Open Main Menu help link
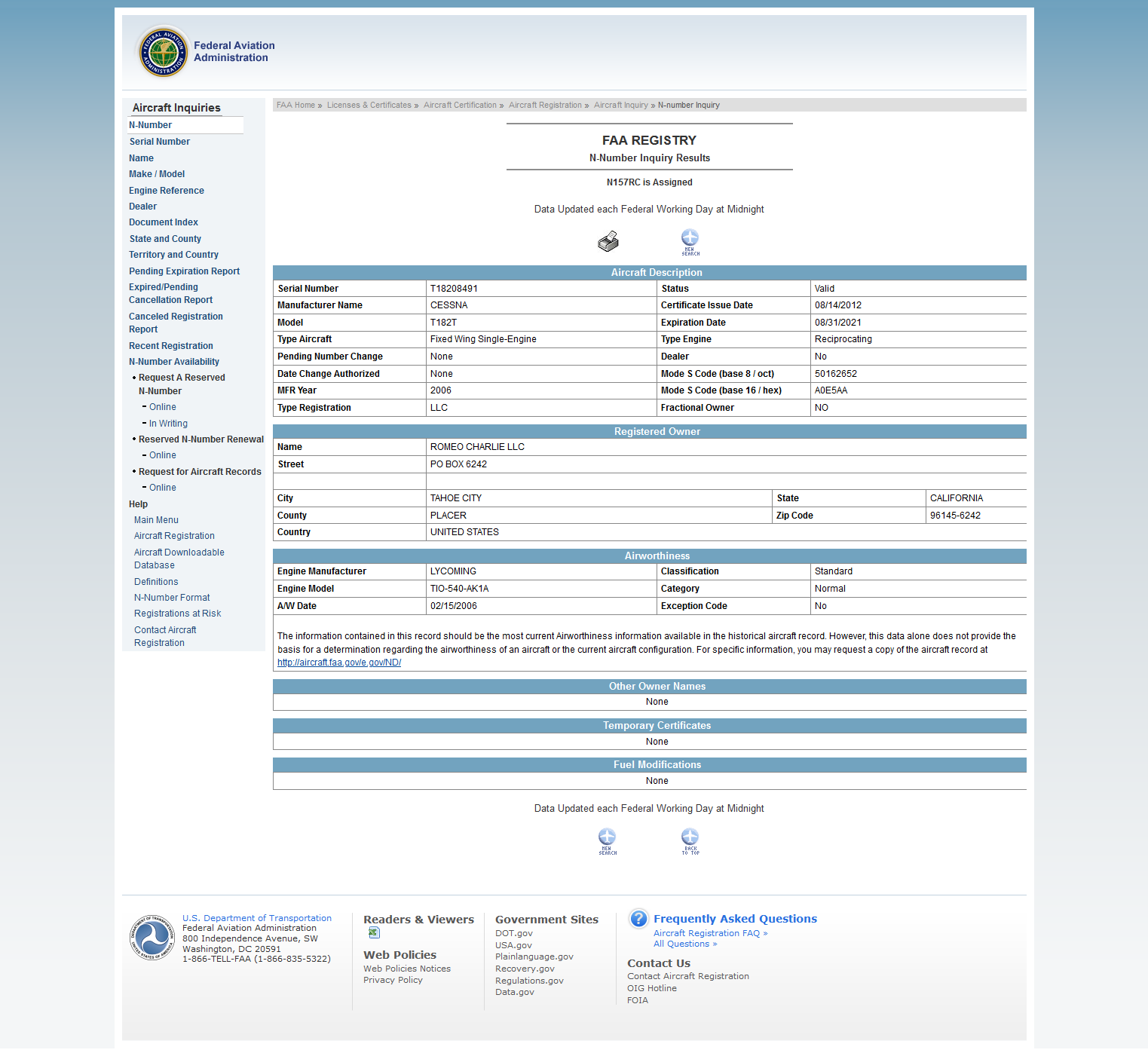The height and width of the screenshot is (1056, 1148). coord(156,520)
